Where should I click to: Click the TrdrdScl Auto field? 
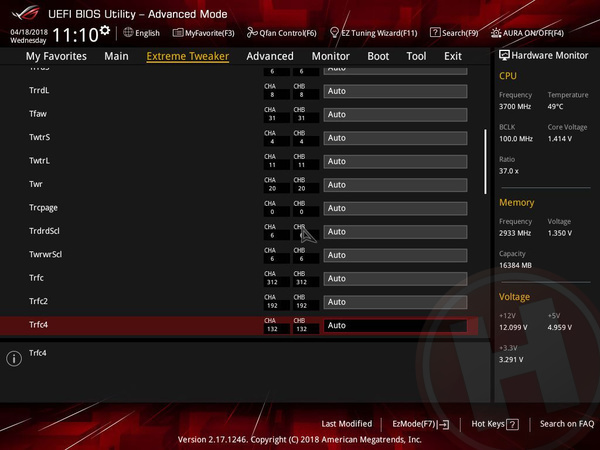(395, 232)
